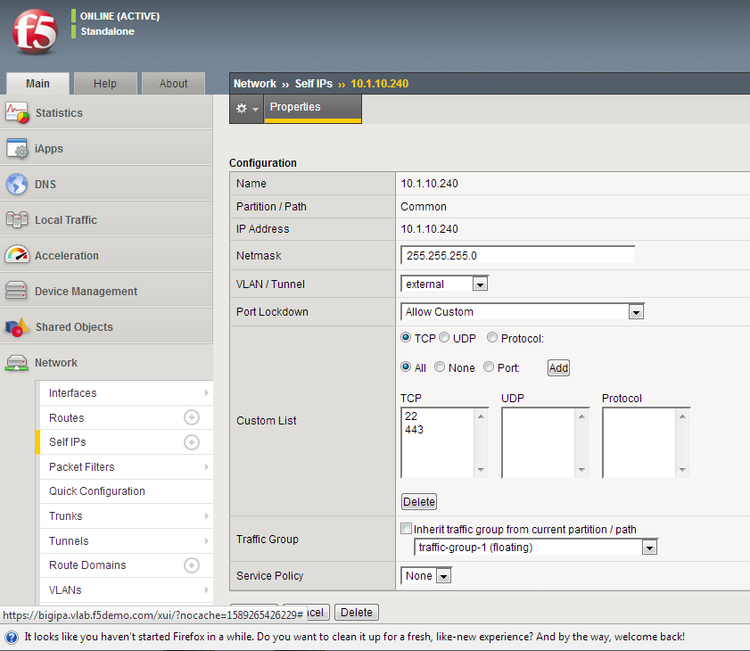The width and height of the screenshot is (750, 651).
Task: Click the Shared Objects icon
Action: click(17, 327)
